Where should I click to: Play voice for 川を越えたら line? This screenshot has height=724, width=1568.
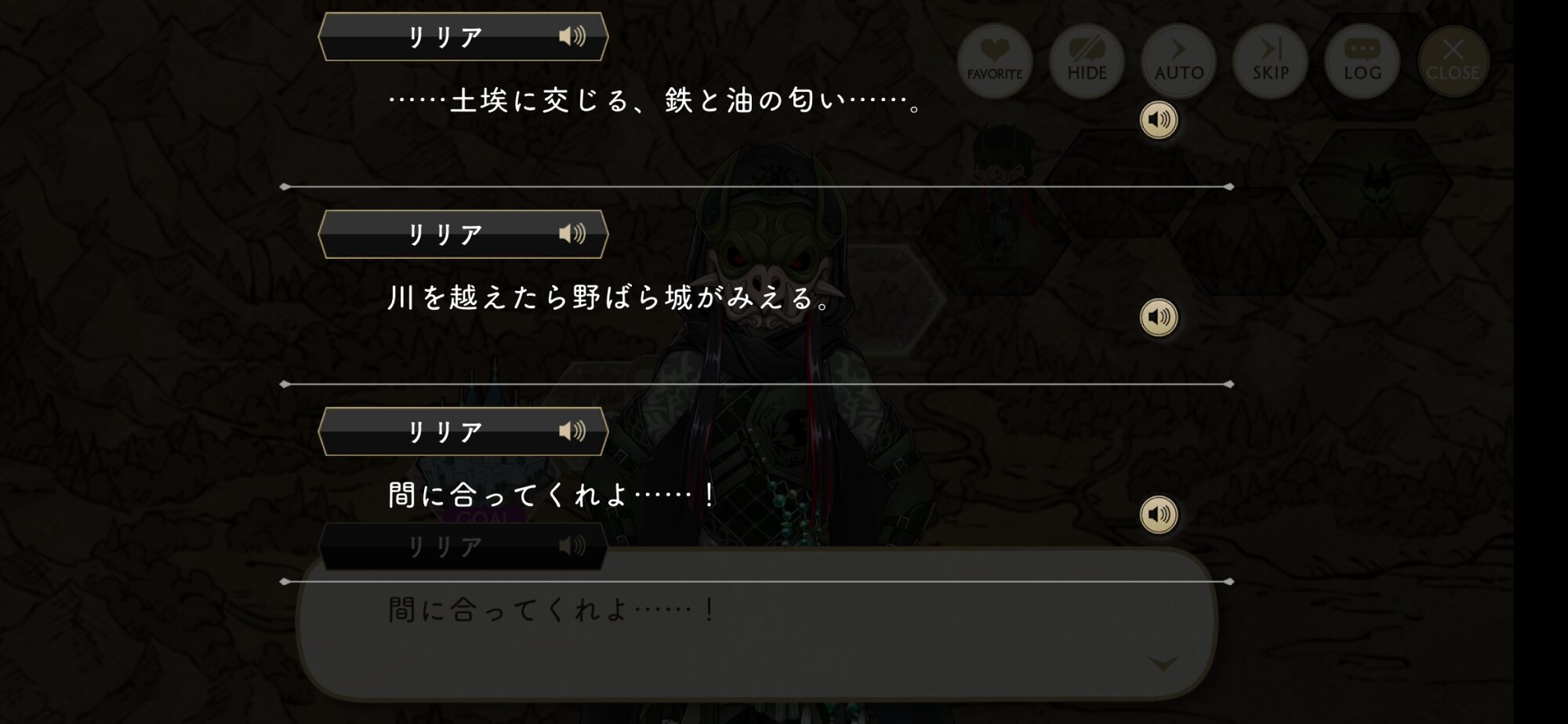coord(1159,317)
